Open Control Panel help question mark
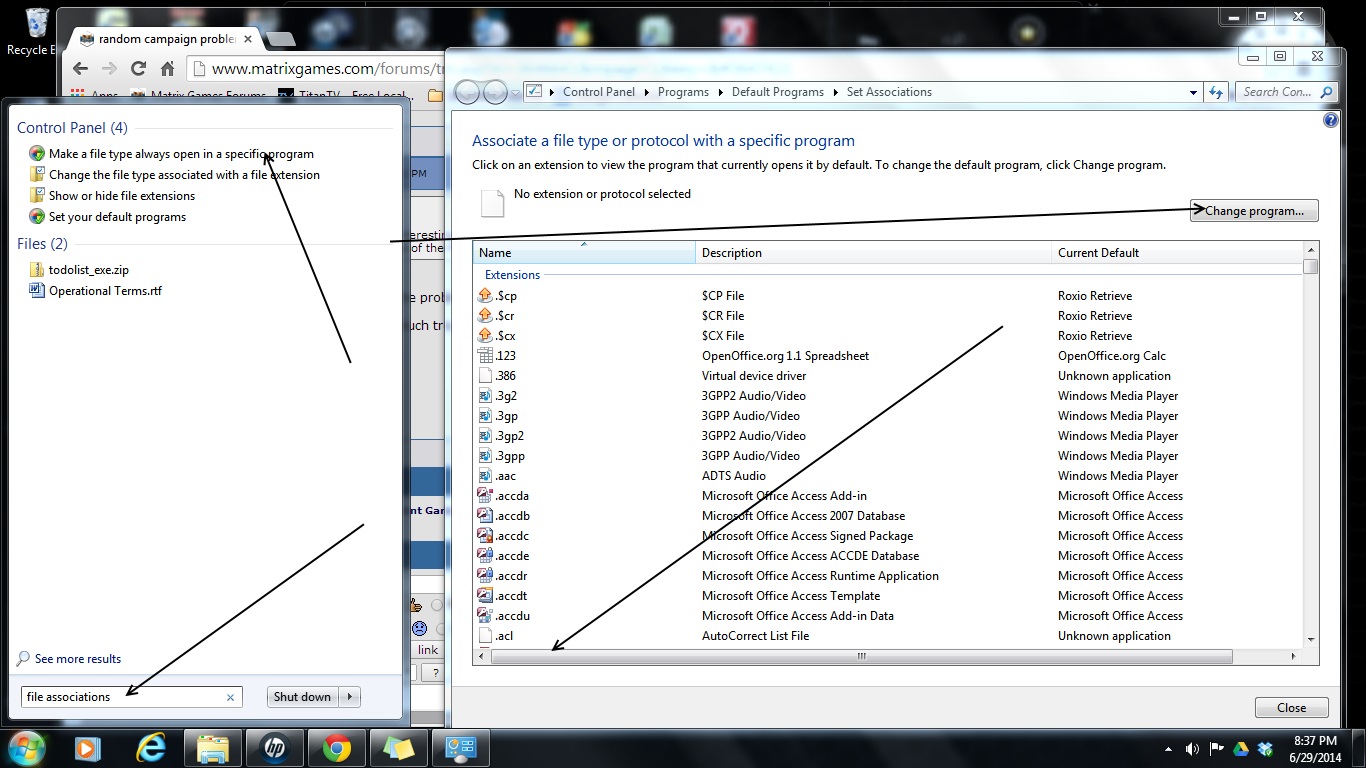Image resolution: width=1366 pixels, height=768 pixels. tap(1330, 120)
